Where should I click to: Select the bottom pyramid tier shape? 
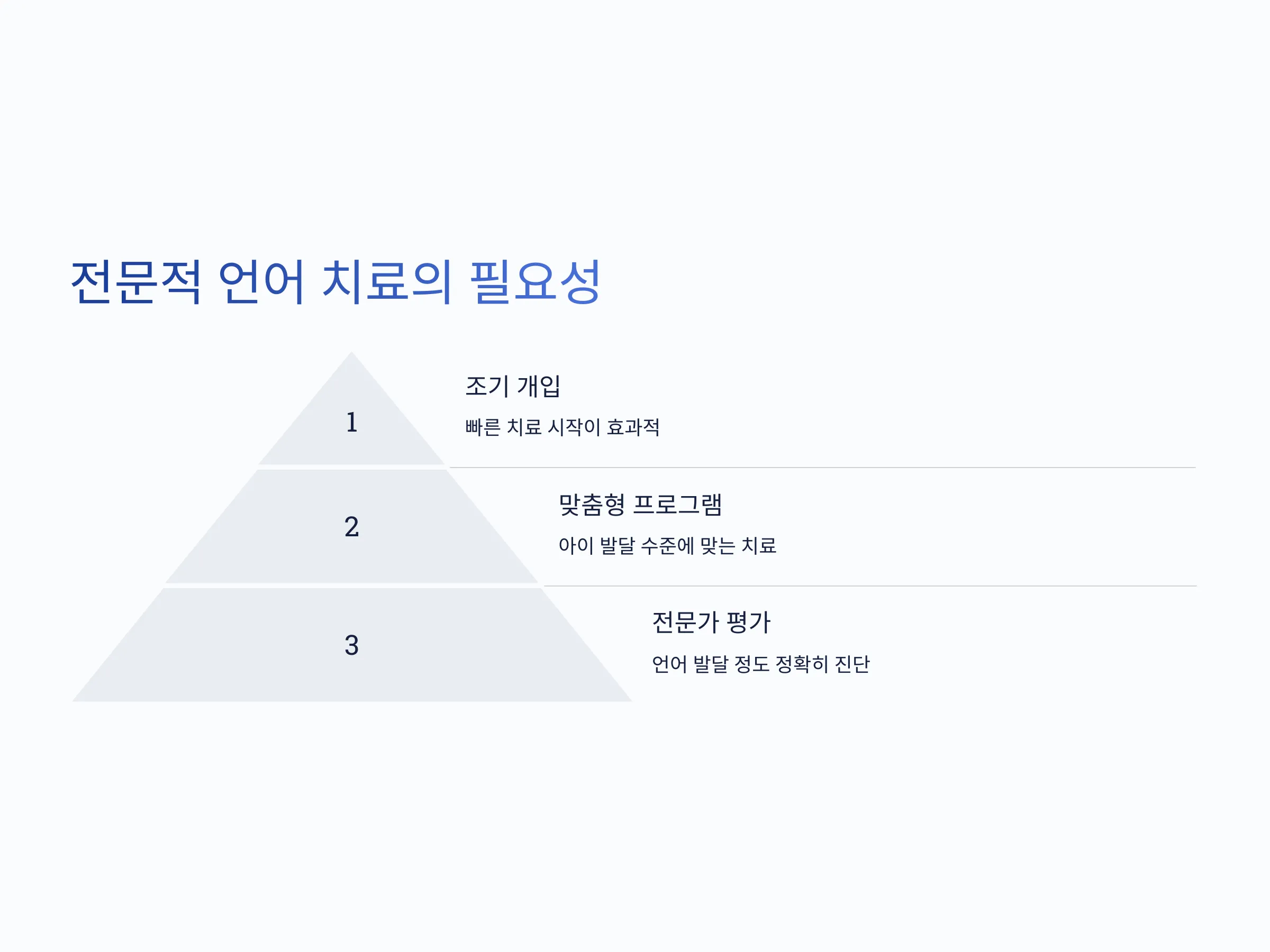(x=351, y=645)
